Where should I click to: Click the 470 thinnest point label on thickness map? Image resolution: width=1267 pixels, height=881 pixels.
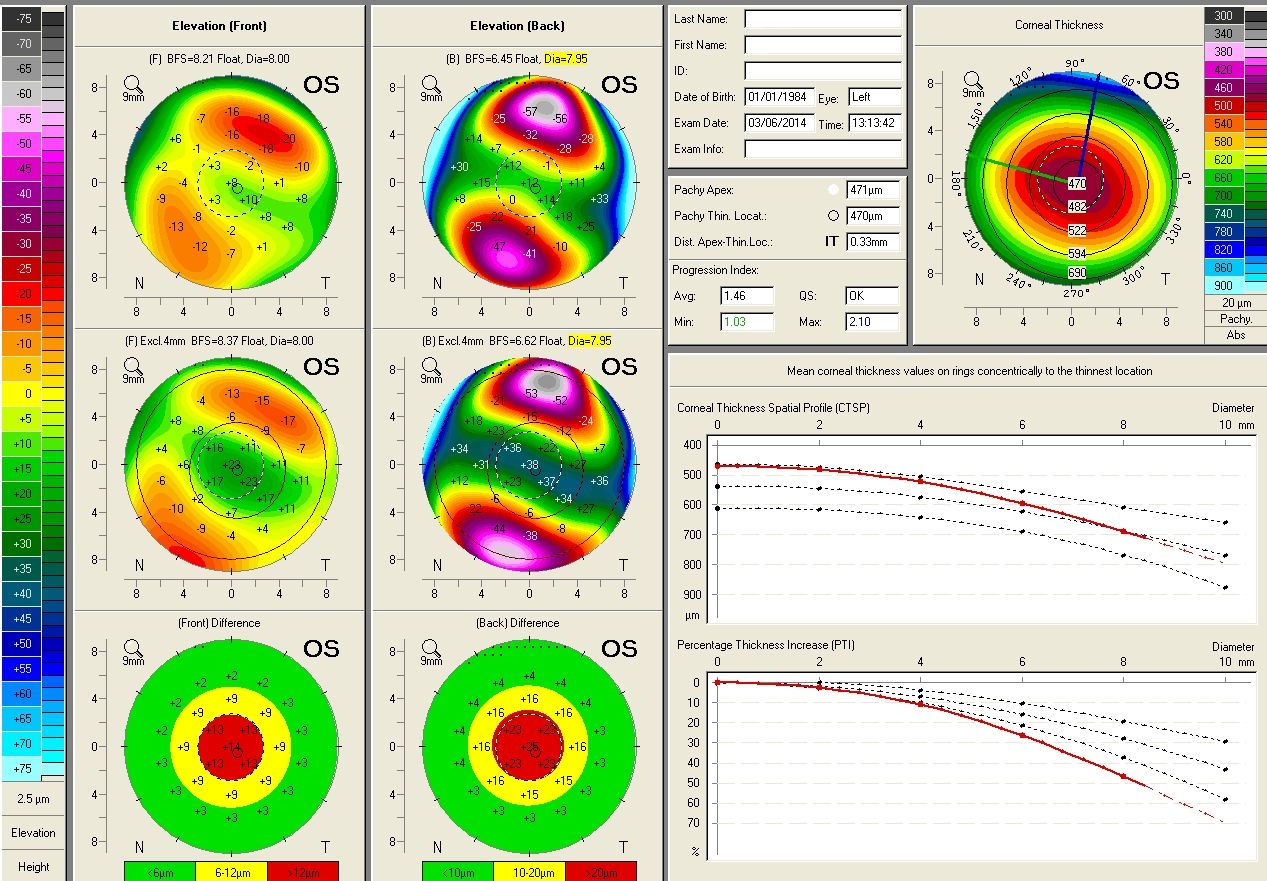[1077, 184]
